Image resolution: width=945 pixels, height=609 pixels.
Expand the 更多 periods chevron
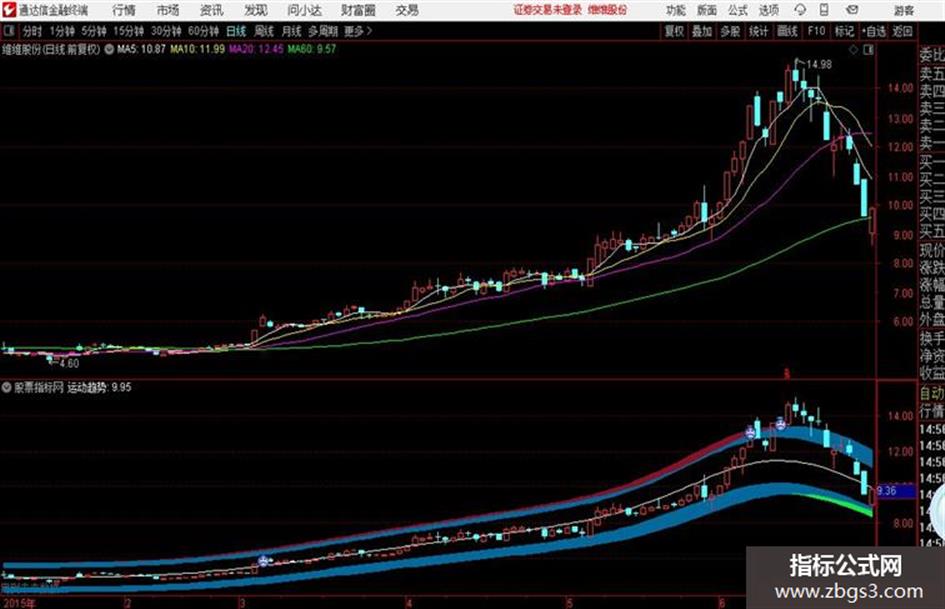[358, 31]
